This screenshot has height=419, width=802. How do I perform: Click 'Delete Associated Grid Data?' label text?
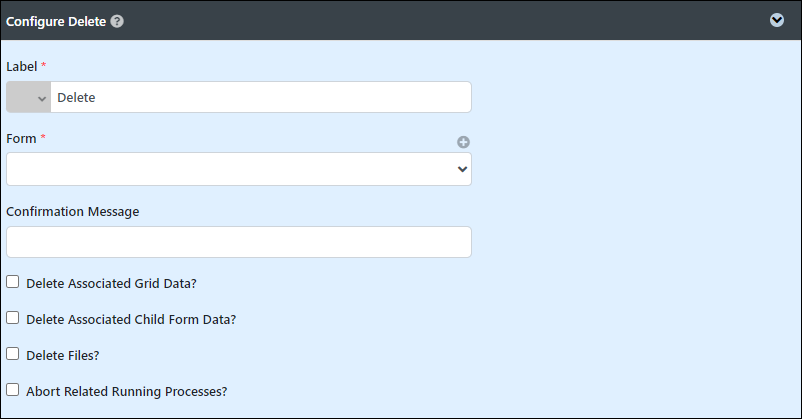[112, 283]
